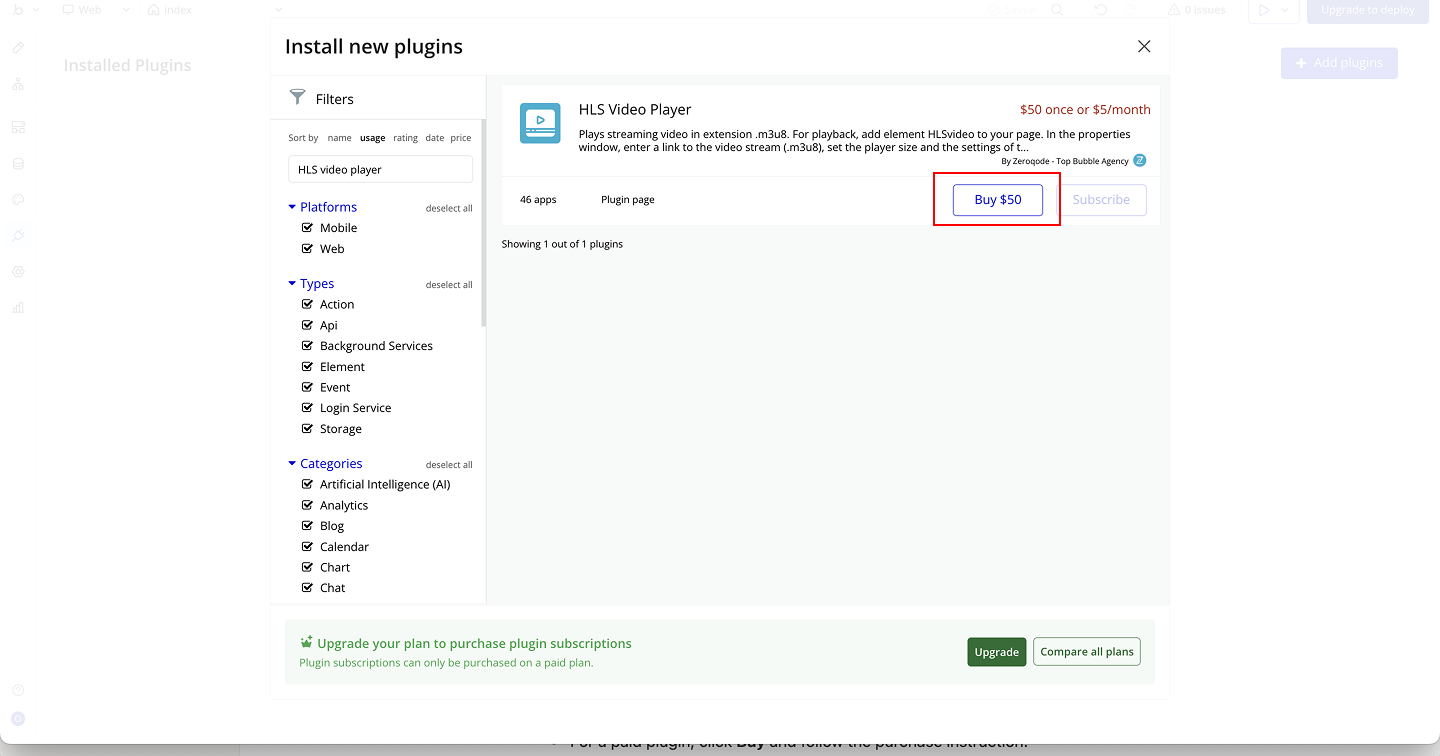Click the HLS Video Player plugin icon

tap(540, 123)
